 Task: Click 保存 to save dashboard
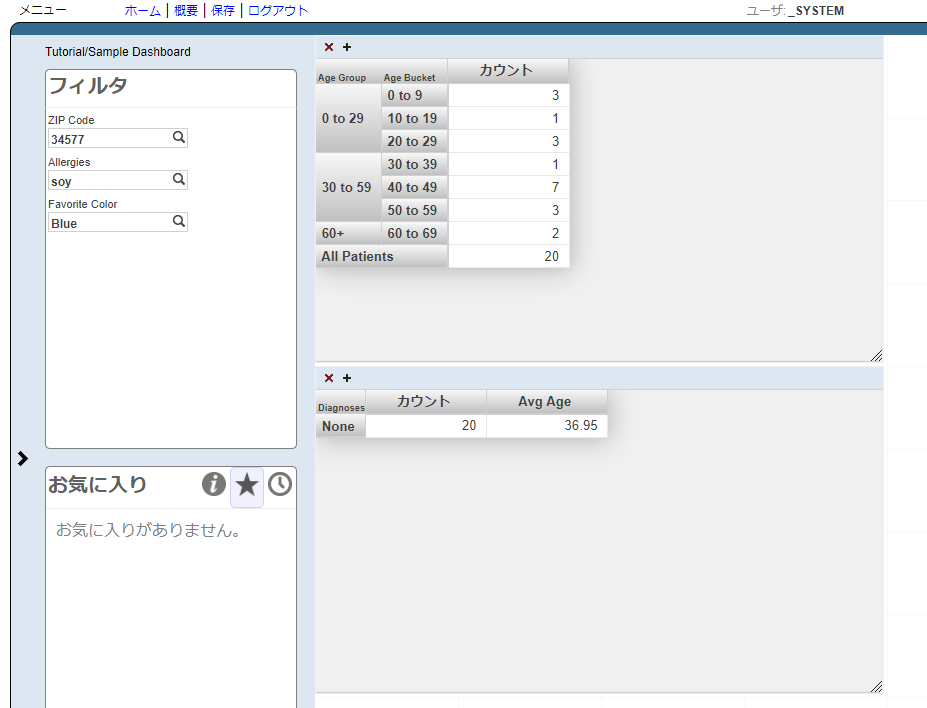tap(223, 10)
